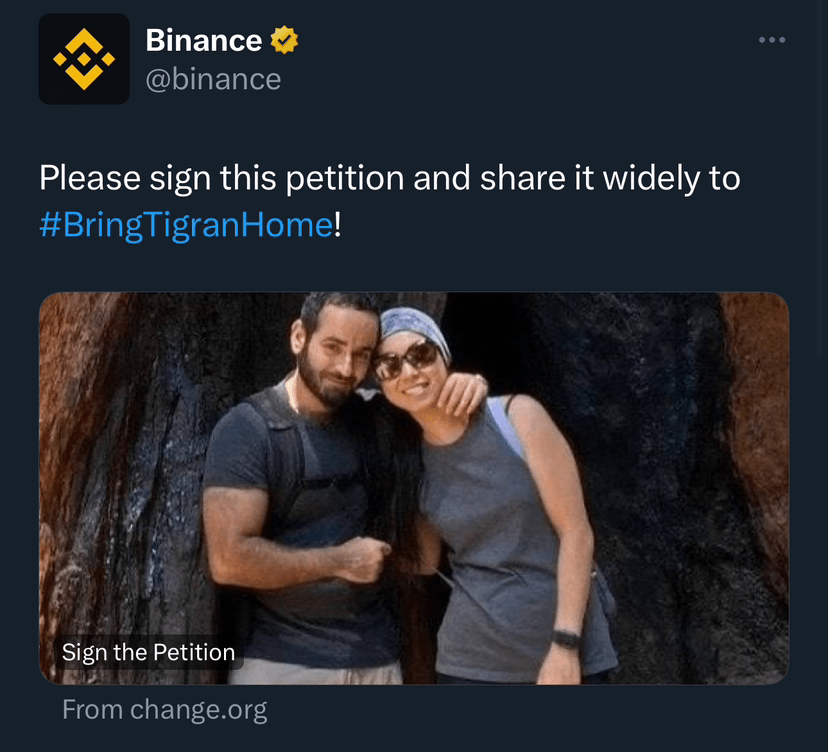Image resolution: width=828 pixels, height=752 pixels.
Task: Click the gold verified badge
Action: (x=284, y=41)
